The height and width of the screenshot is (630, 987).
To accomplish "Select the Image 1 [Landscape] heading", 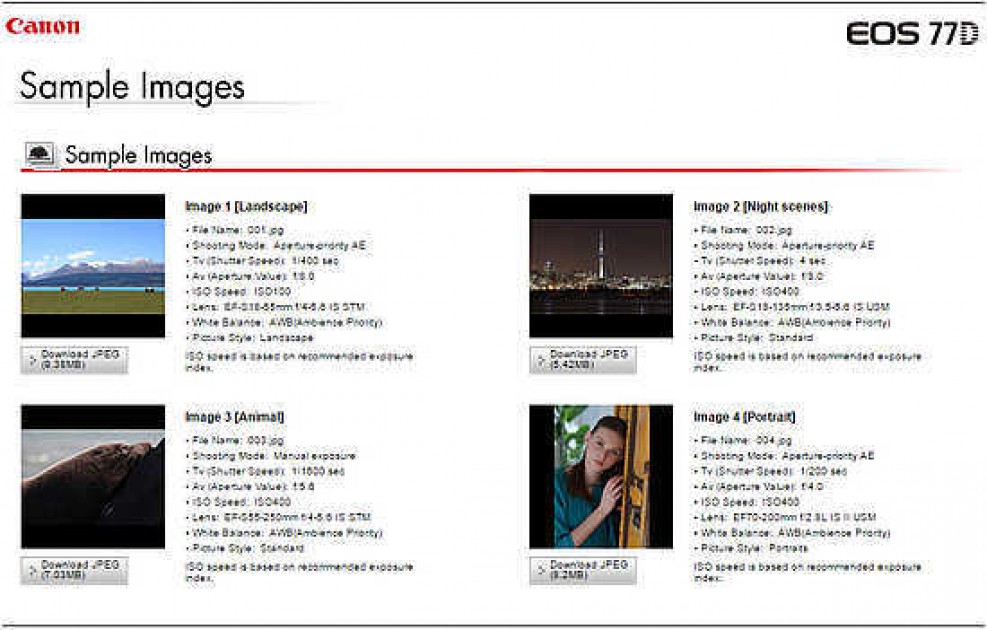I will coord(245,206).
